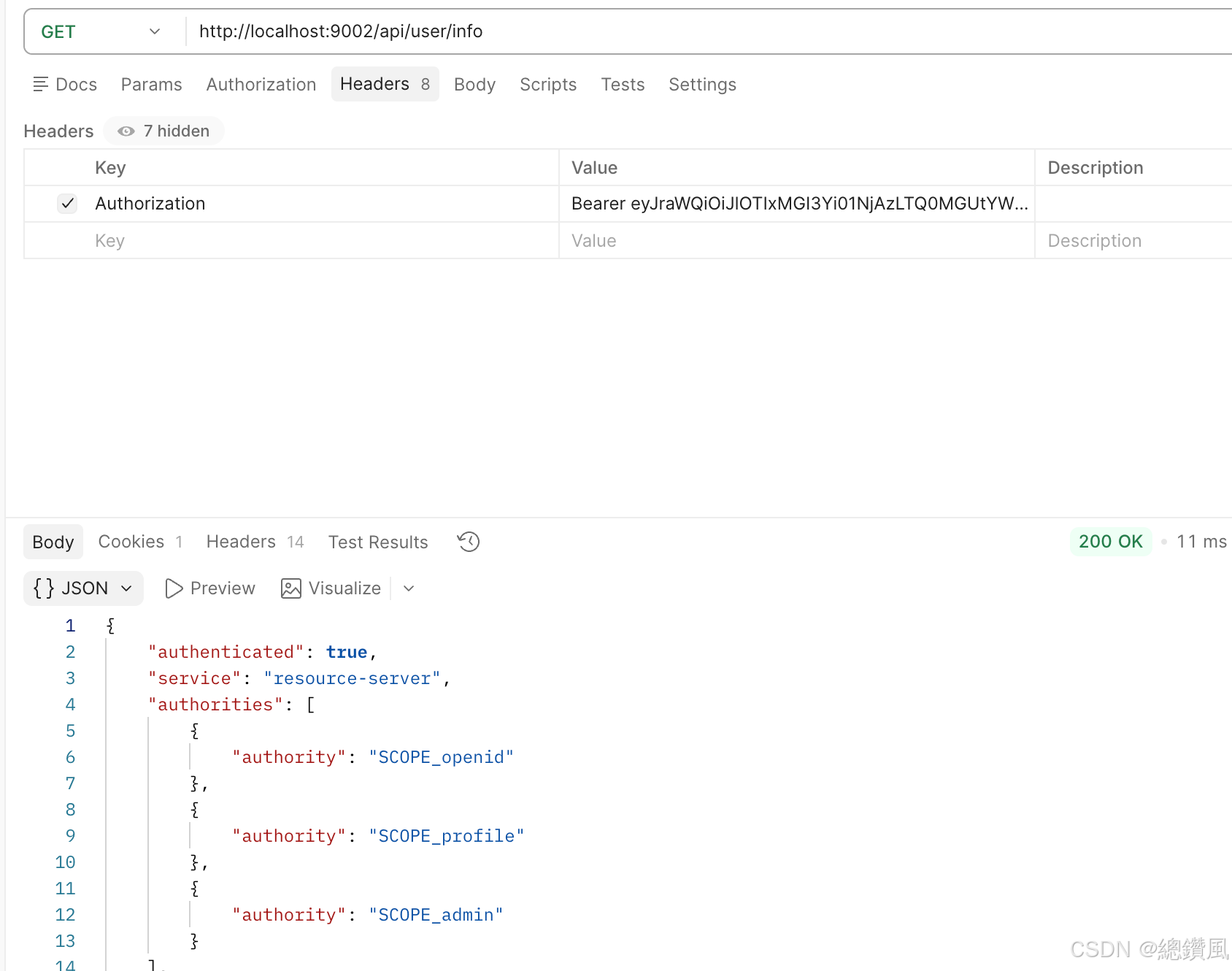This screenshot has height=971, width=1232.
Task: Click the Preview button
Action: coord(210,588)
